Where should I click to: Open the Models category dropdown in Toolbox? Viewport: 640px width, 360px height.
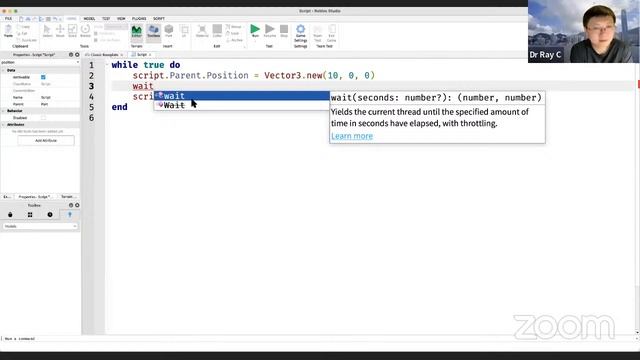click(x=40, y=226)
